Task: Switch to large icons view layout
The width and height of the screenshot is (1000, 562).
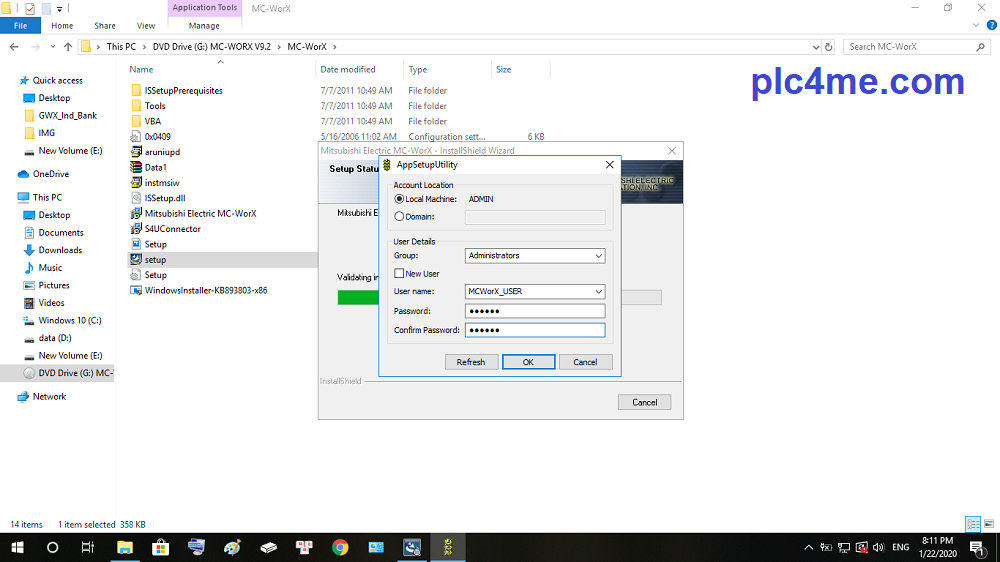Action: [x=989, y=524]
